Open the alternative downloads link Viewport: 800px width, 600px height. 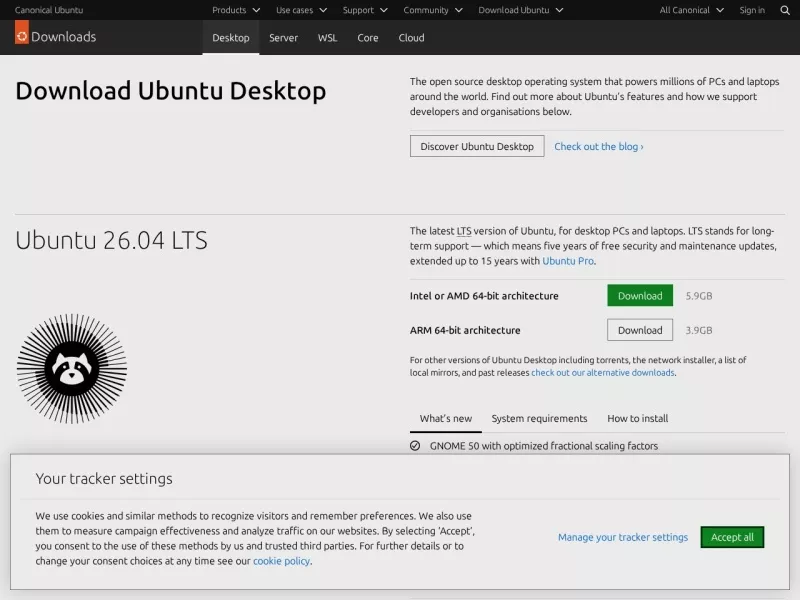coord(603,373)
